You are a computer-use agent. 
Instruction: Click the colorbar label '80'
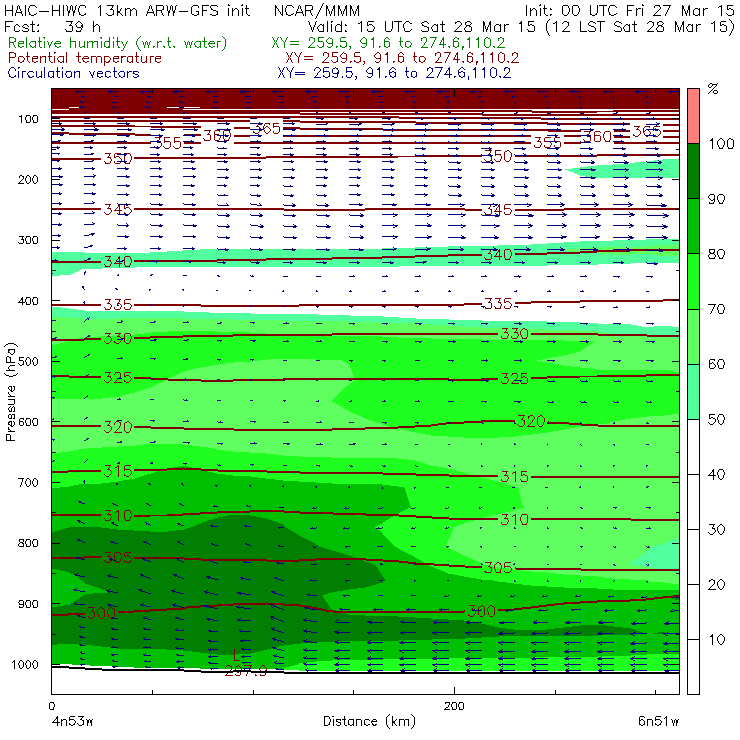click(x=716, y=254)
